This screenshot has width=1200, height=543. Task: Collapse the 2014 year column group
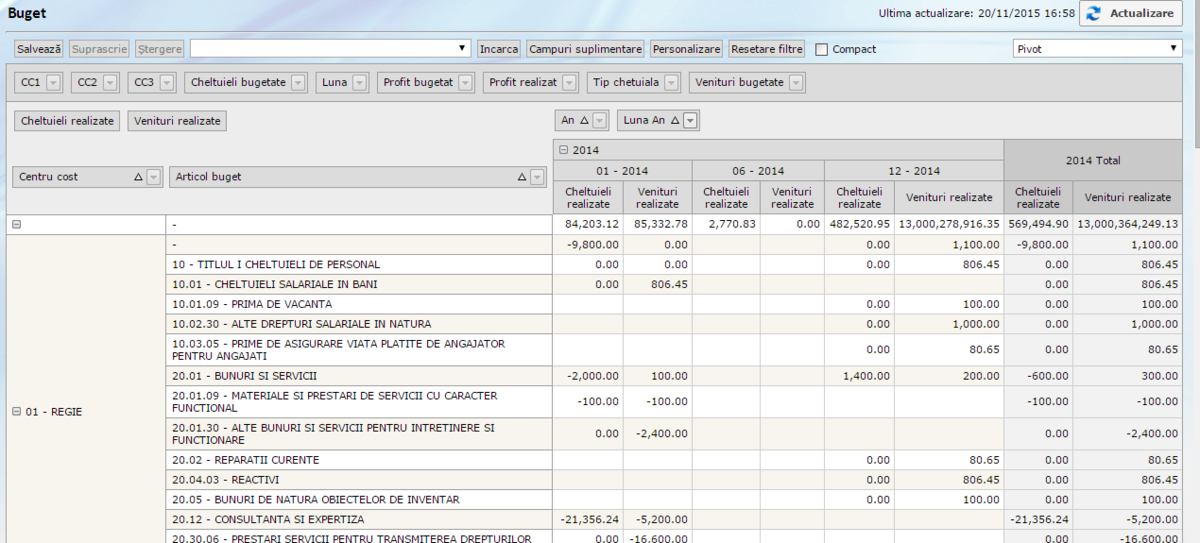pyautogui.click(x=563, y=150)
